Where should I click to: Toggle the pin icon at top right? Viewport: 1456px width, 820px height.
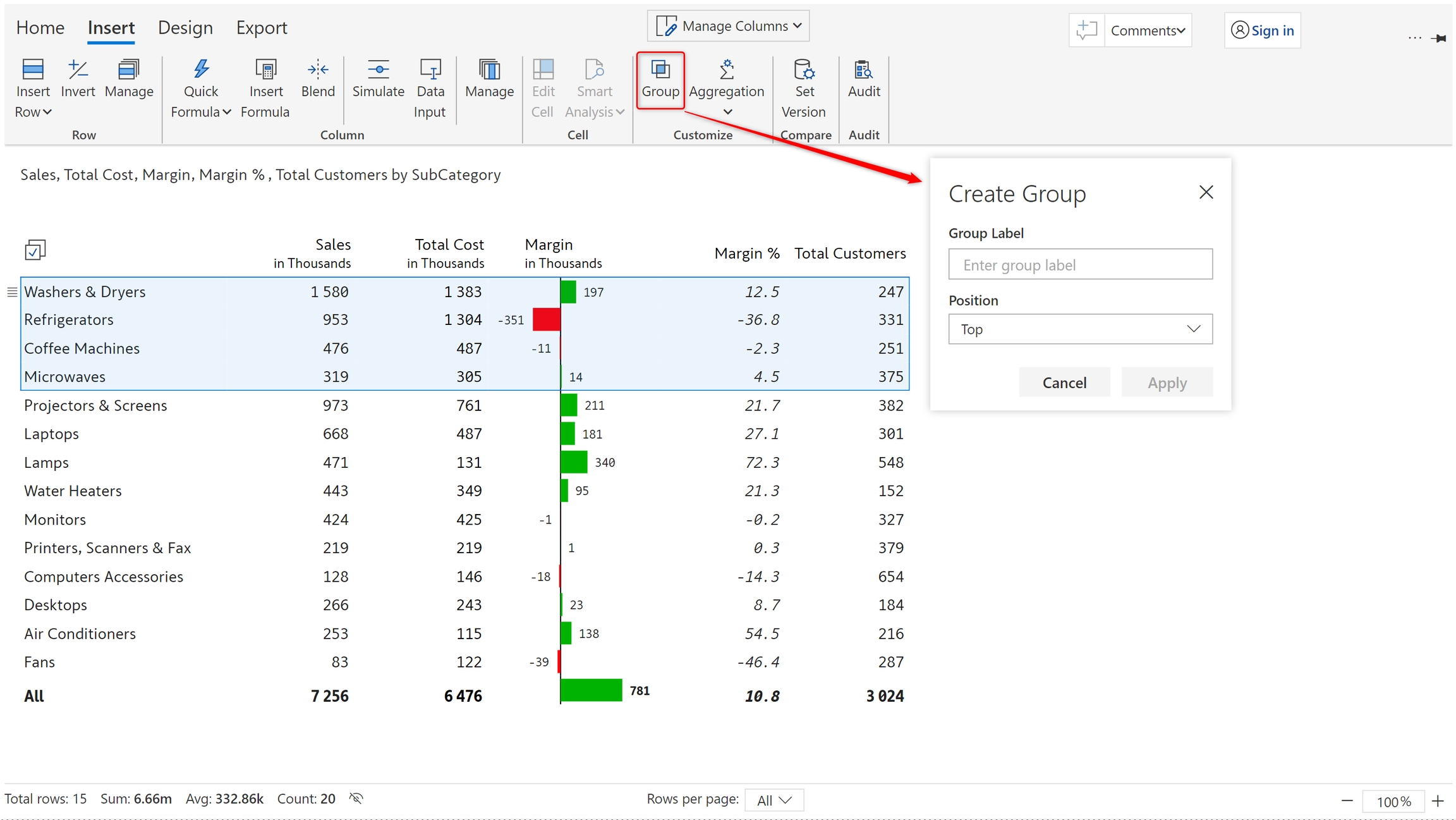click(1439, 39)
